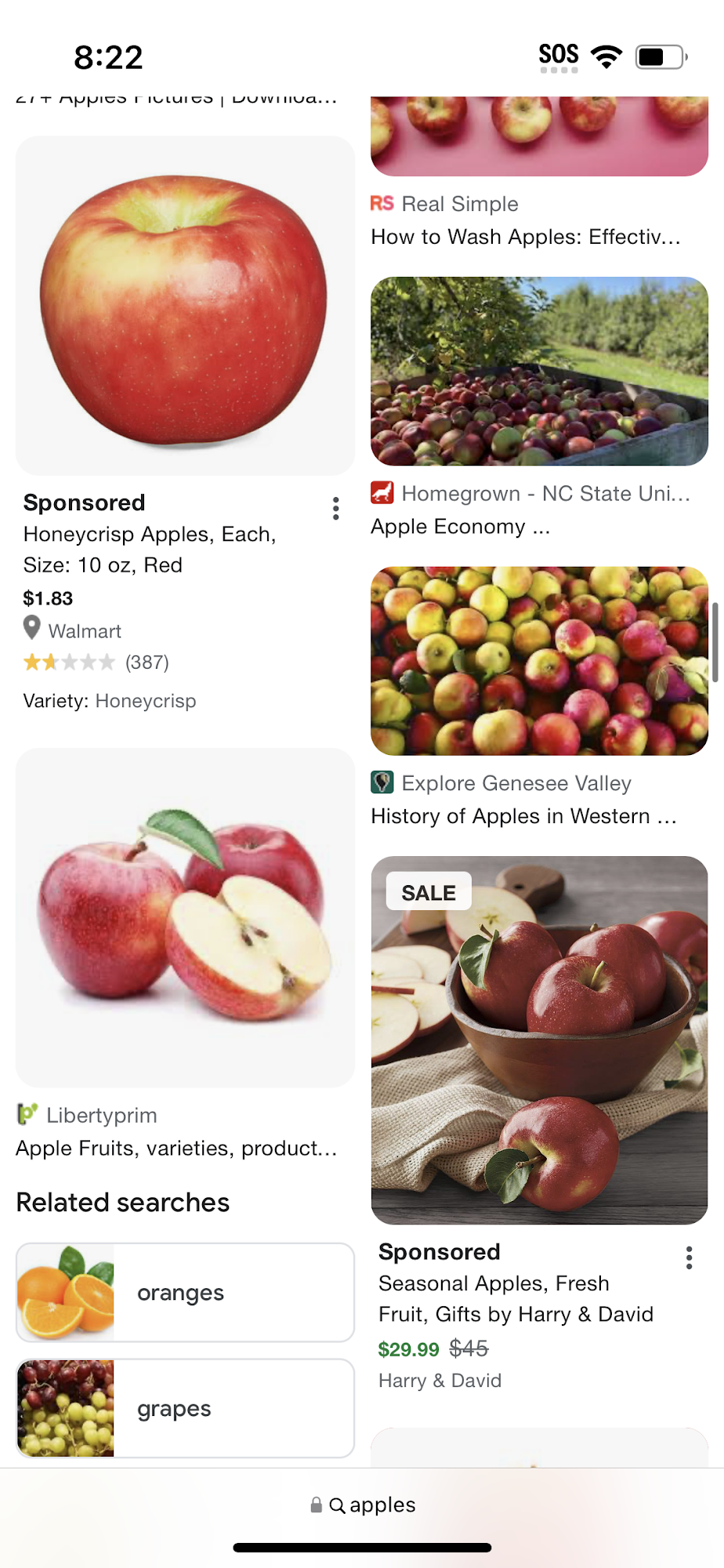This screenshot has width=724, height=1568.
Task: Open Apple Fruits, varieties result title
Action: coord(177,1149)
